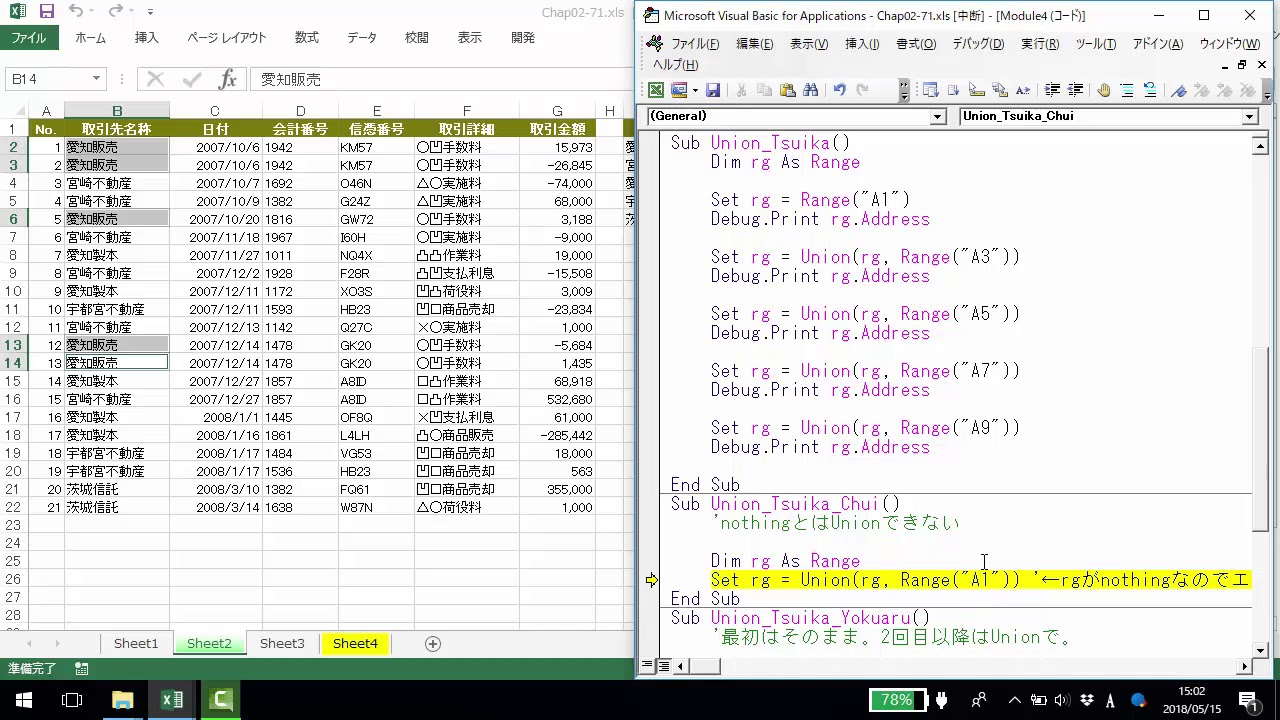Open the Union_Tsuika_Chui procedure dropdown
The image size is (1280, 720).
pos(1249,117)
